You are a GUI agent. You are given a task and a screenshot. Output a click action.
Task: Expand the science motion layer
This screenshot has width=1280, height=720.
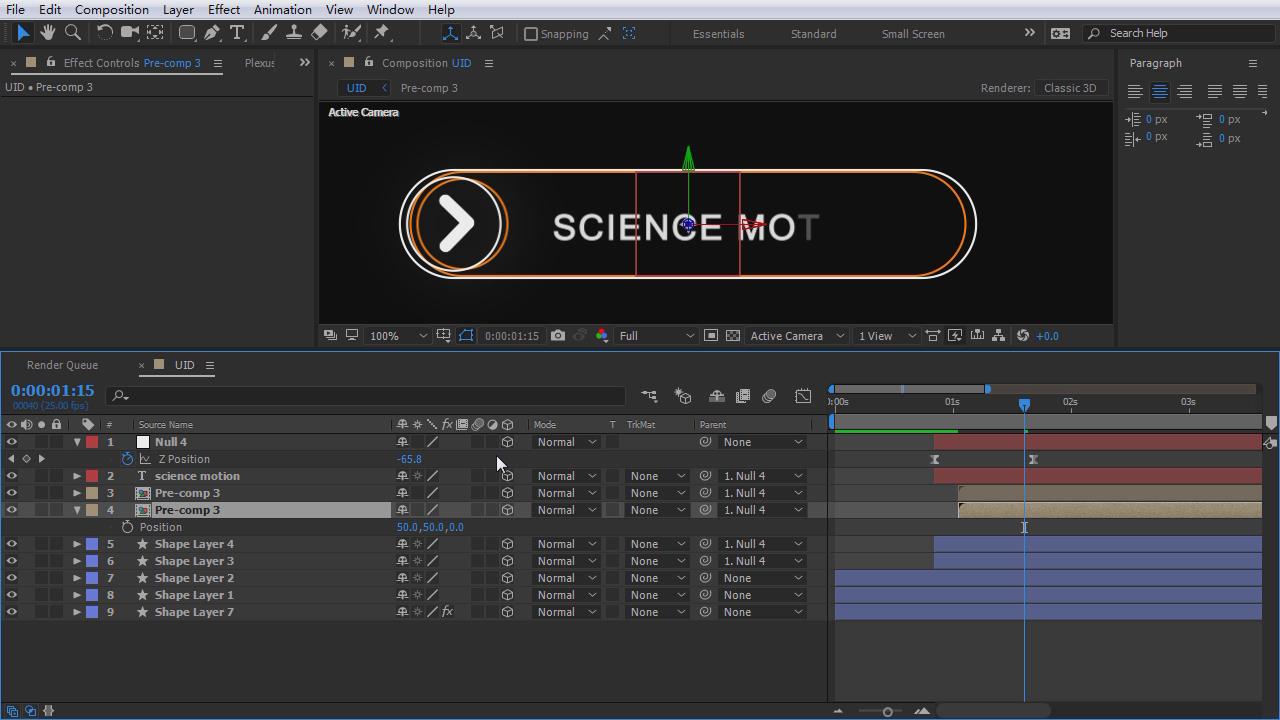pyautogui.click(x=77, y=476)
